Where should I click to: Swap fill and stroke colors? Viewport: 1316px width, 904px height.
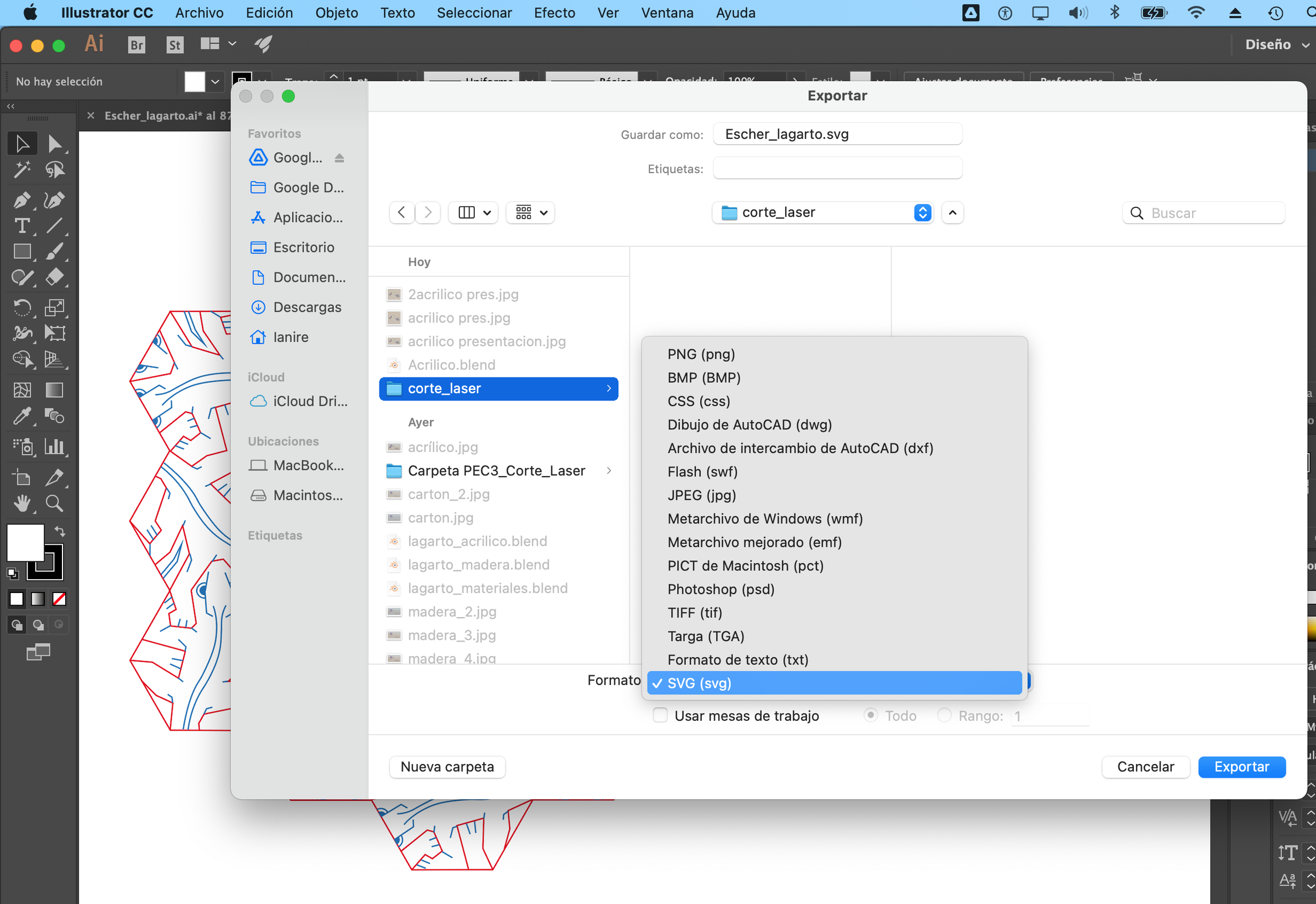coord(59,532)
